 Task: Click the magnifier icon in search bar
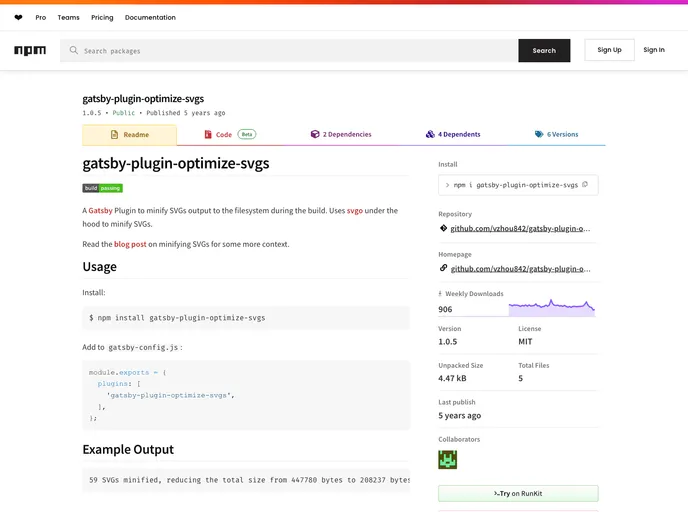(x=74, y=50)
